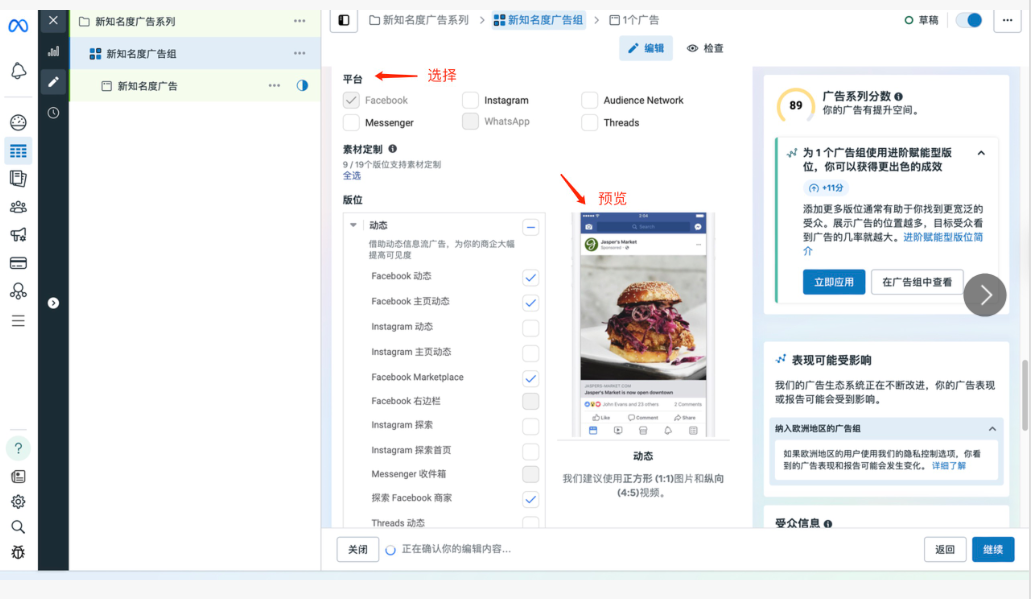Click the notifications bell icon

pos(18,71)
